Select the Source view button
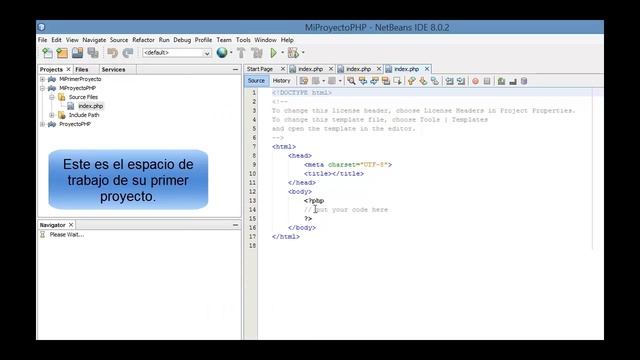Image resolution: width=640 pixels, height=360 pixels. point(256,81)
